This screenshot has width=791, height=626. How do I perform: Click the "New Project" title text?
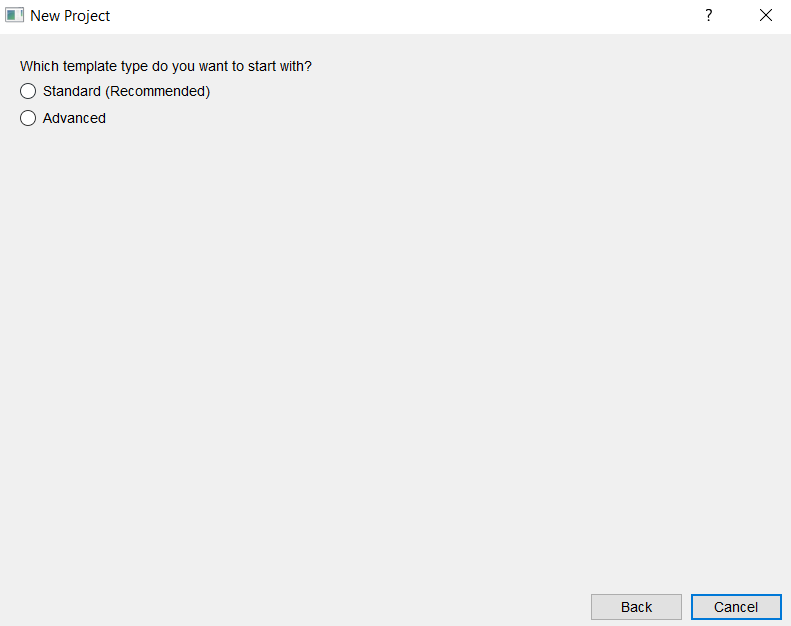[x=70, y=16]
